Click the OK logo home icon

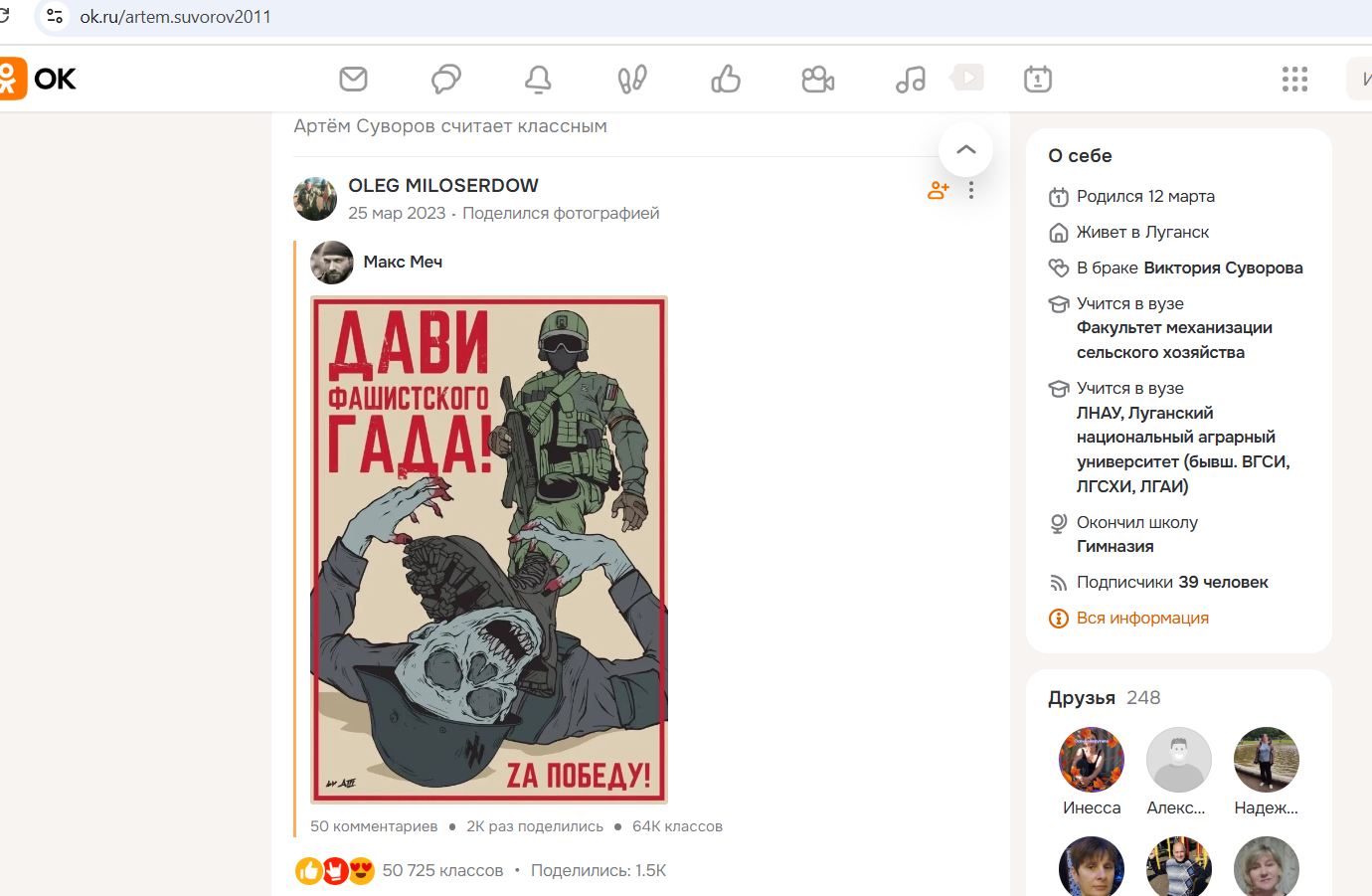coord(40,79)
